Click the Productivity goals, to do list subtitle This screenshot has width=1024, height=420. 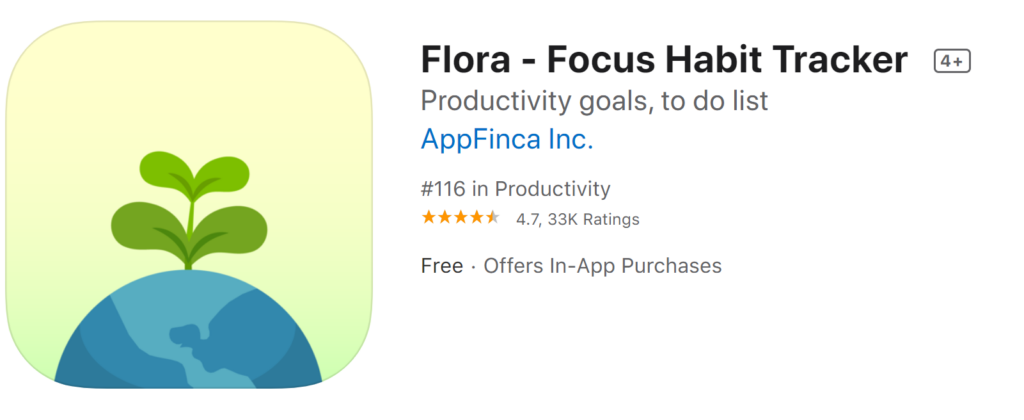(594, 101)
